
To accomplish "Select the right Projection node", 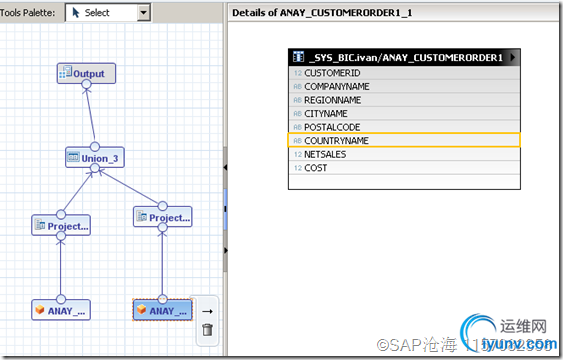I will click(x=163, y=216).
